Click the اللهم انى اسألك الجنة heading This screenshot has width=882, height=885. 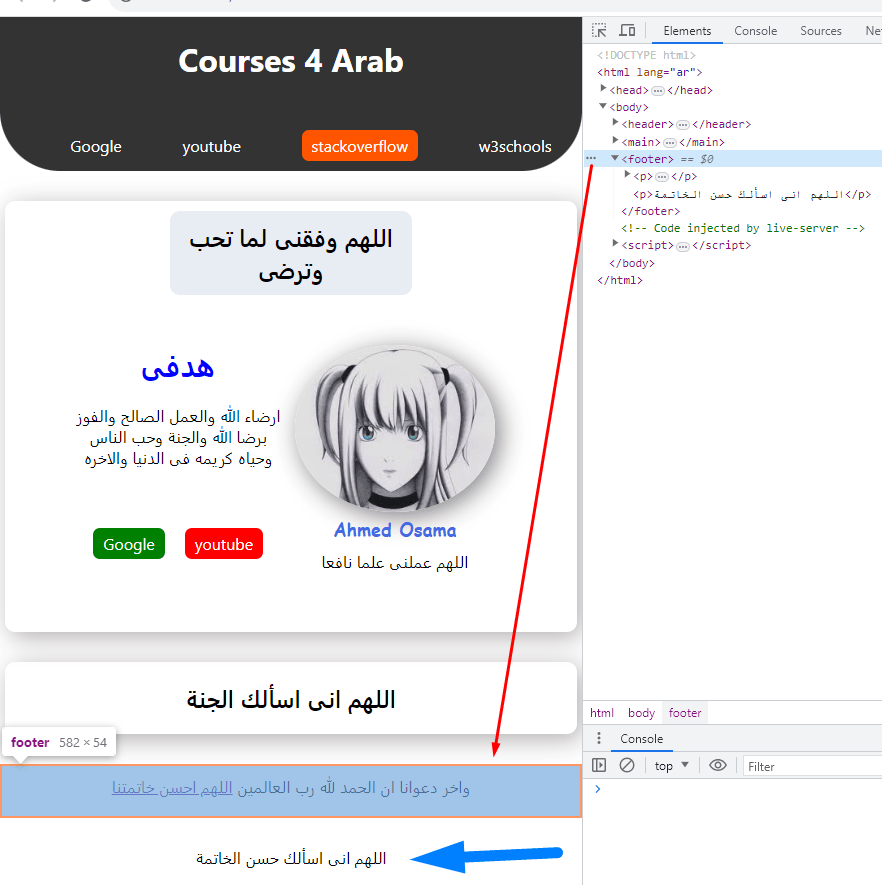click(291, 699)
